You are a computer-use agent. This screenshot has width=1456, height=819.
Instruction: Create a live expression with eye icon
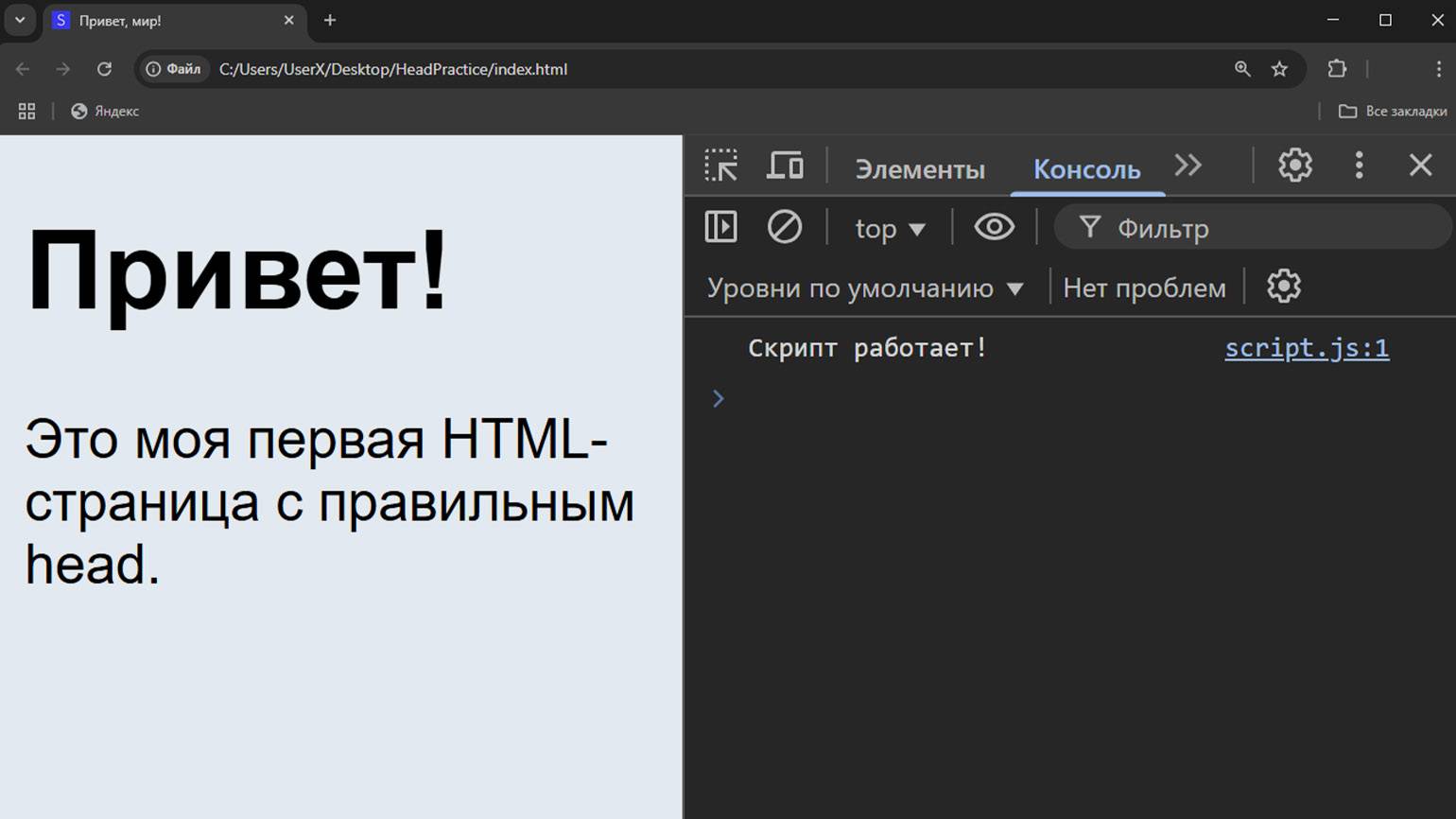click(x=995, y=227)
